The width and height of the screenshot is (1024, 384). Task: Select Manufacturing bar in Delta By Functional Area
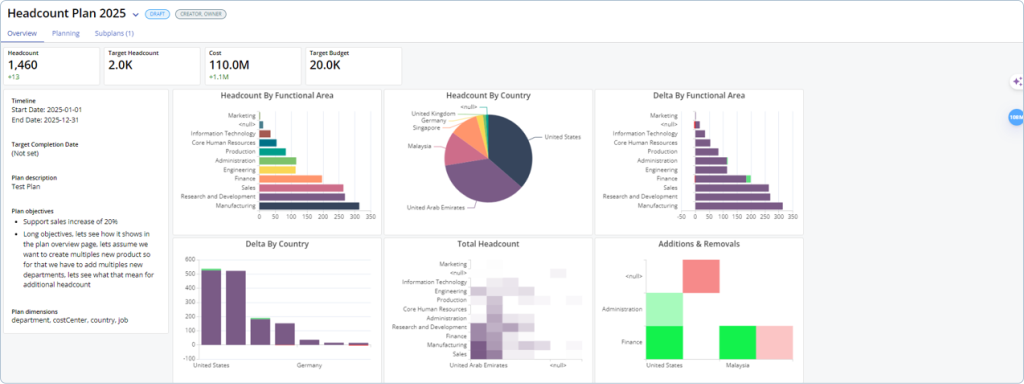(x=739, y=206)
